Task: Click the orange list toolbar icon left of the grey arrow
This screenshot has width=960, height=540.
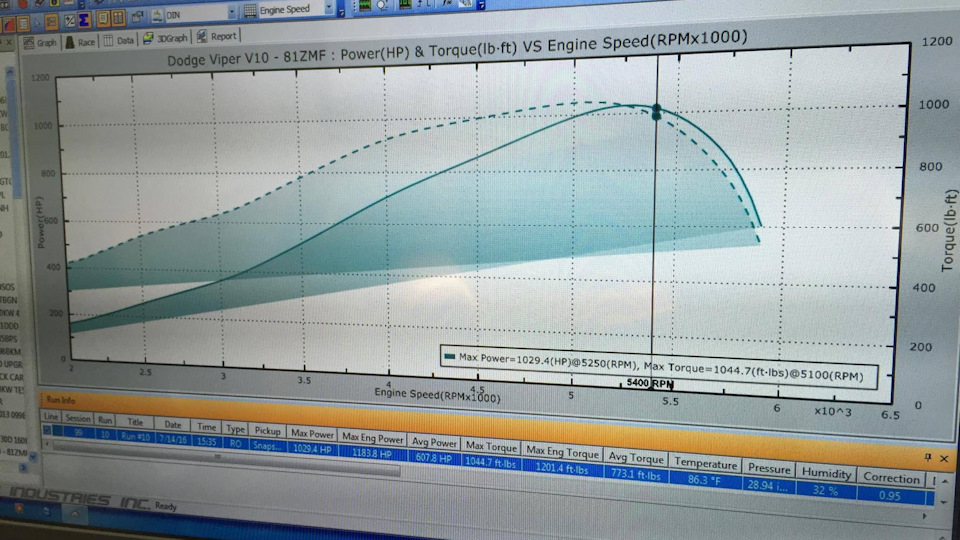Action: 23,24
